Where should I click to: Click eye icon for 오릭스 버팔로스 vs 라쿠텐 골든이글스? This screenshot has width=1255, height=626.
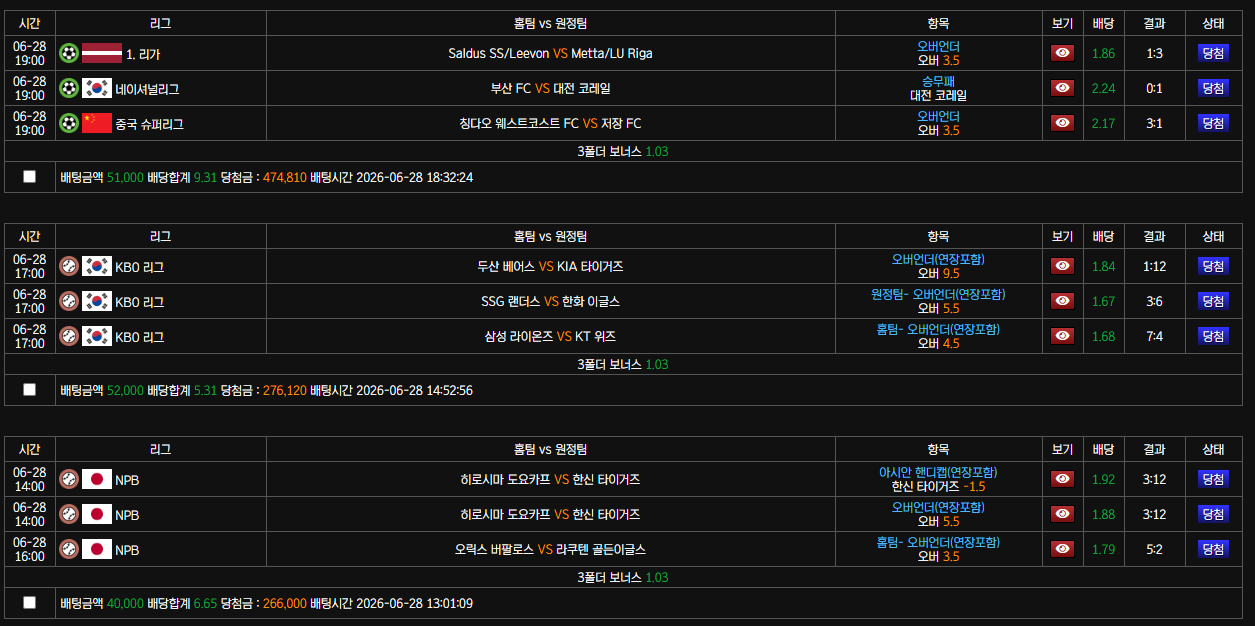1062,549
